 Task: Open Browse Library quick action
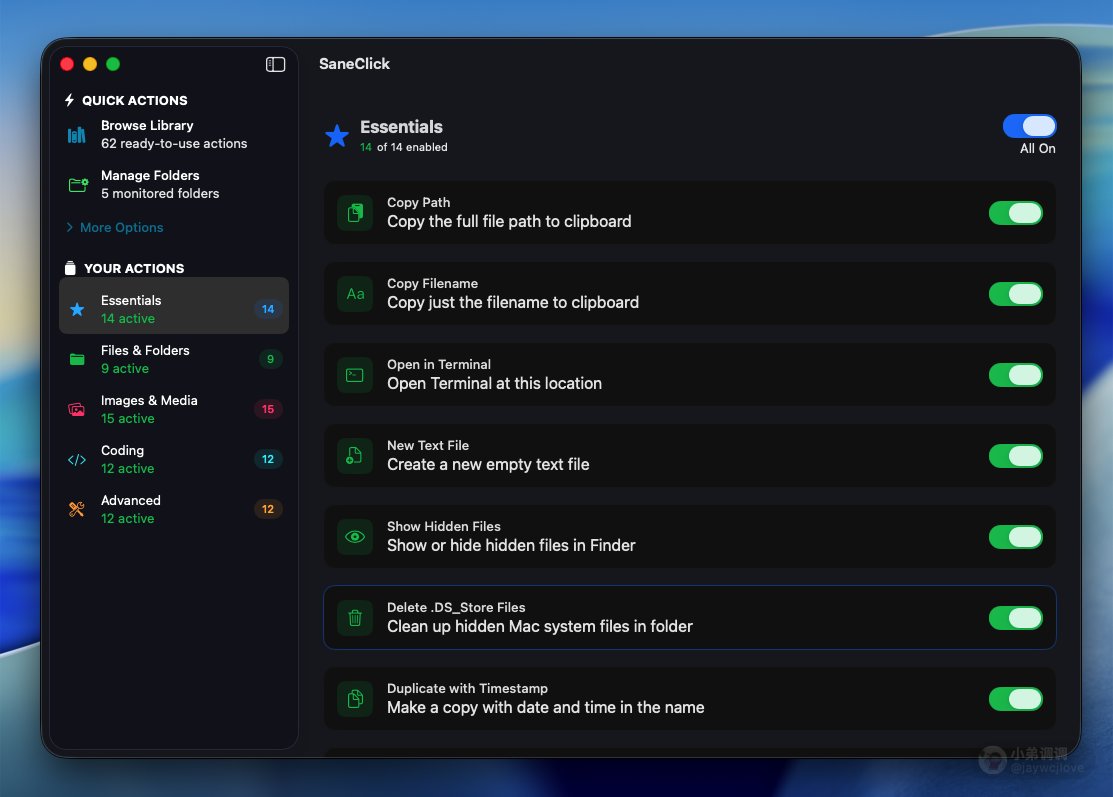174,134
